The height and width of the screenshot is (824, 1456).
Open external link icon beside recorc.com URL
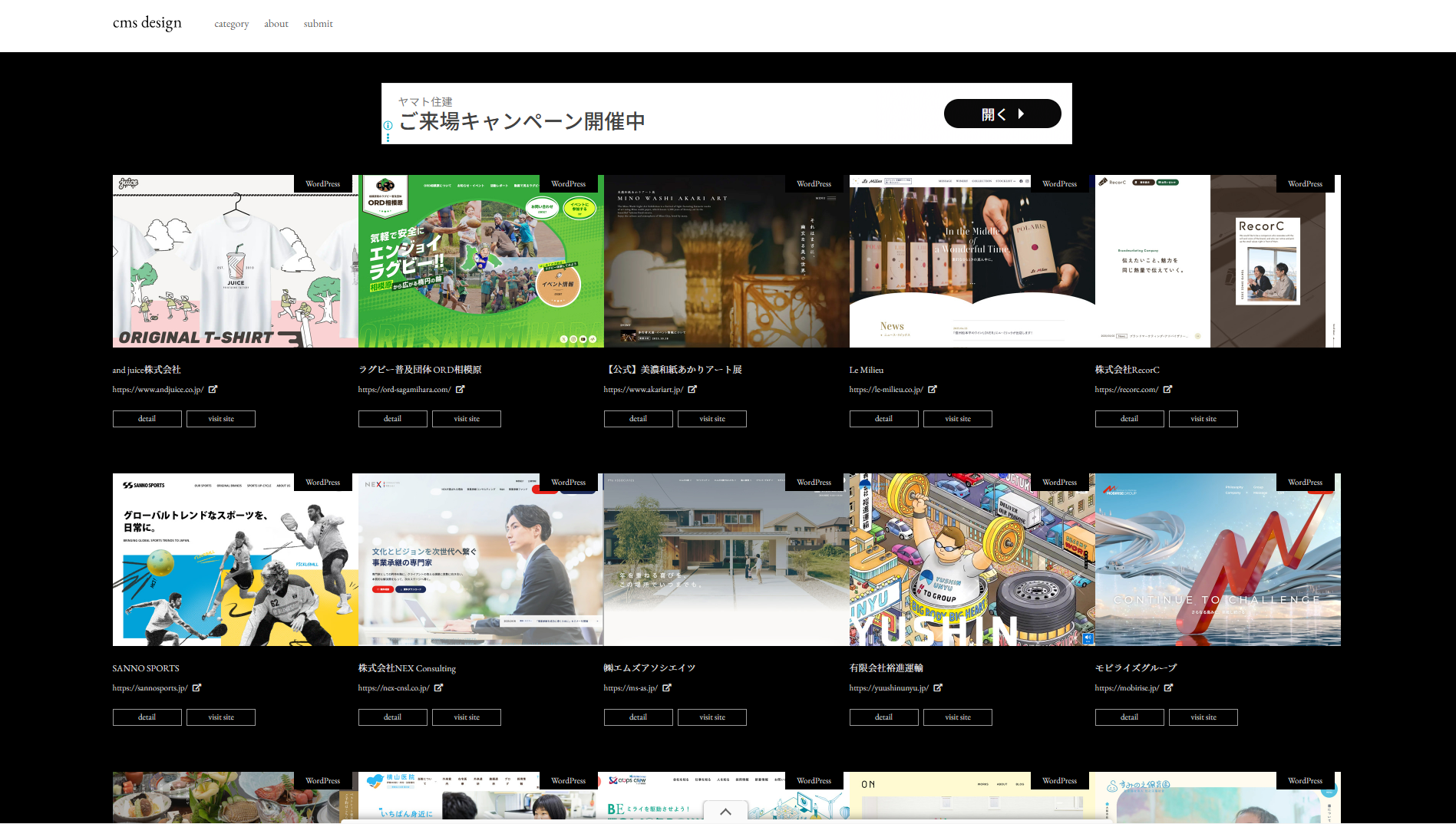coord(1167,389)
